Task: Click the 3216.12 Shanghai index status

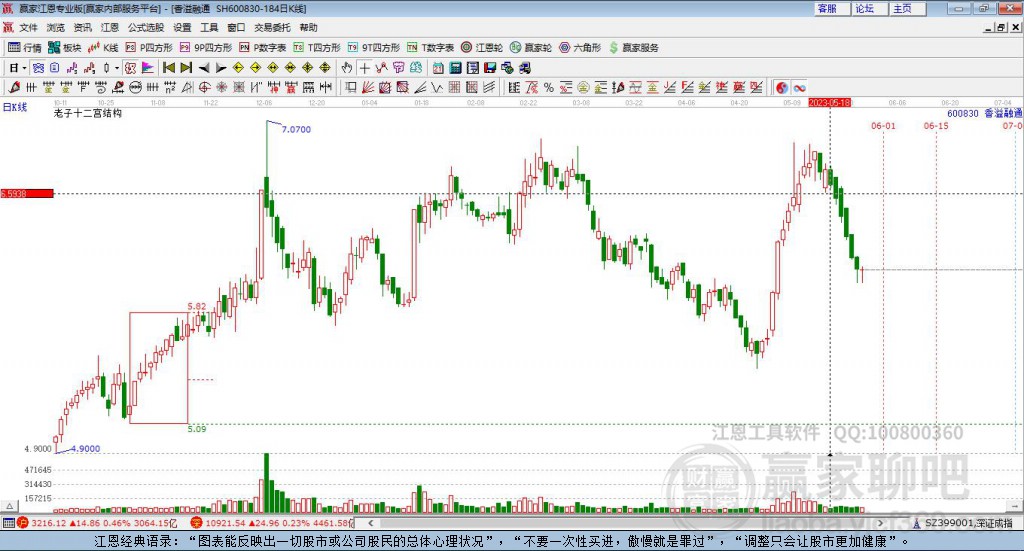Action: point(48,523)
